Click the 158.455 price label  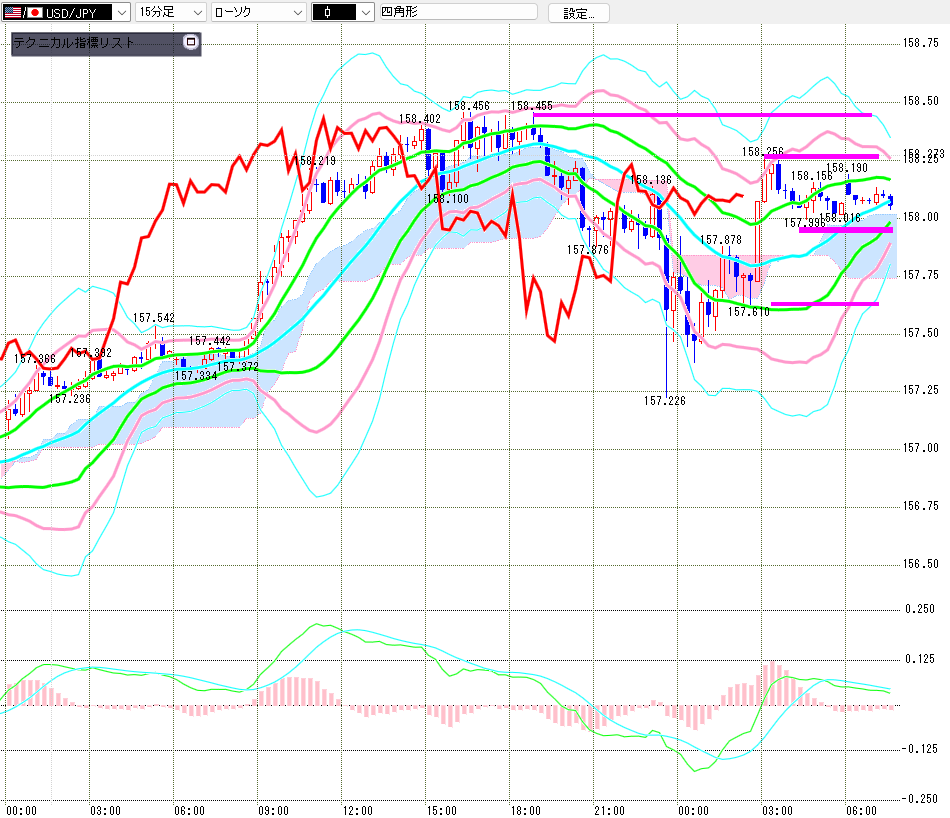532,106
